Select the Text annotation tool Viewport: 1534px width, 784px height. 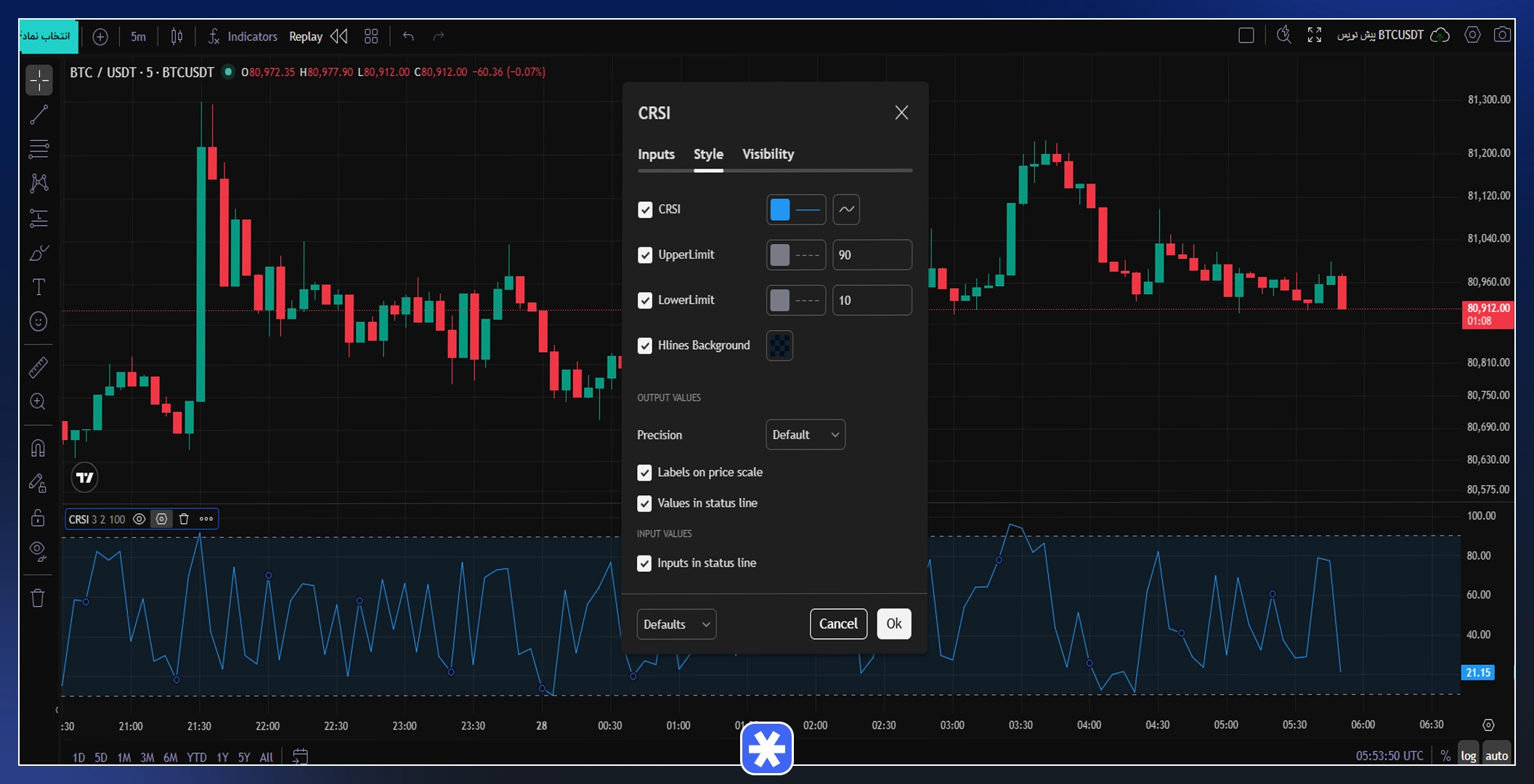point(39,287)
